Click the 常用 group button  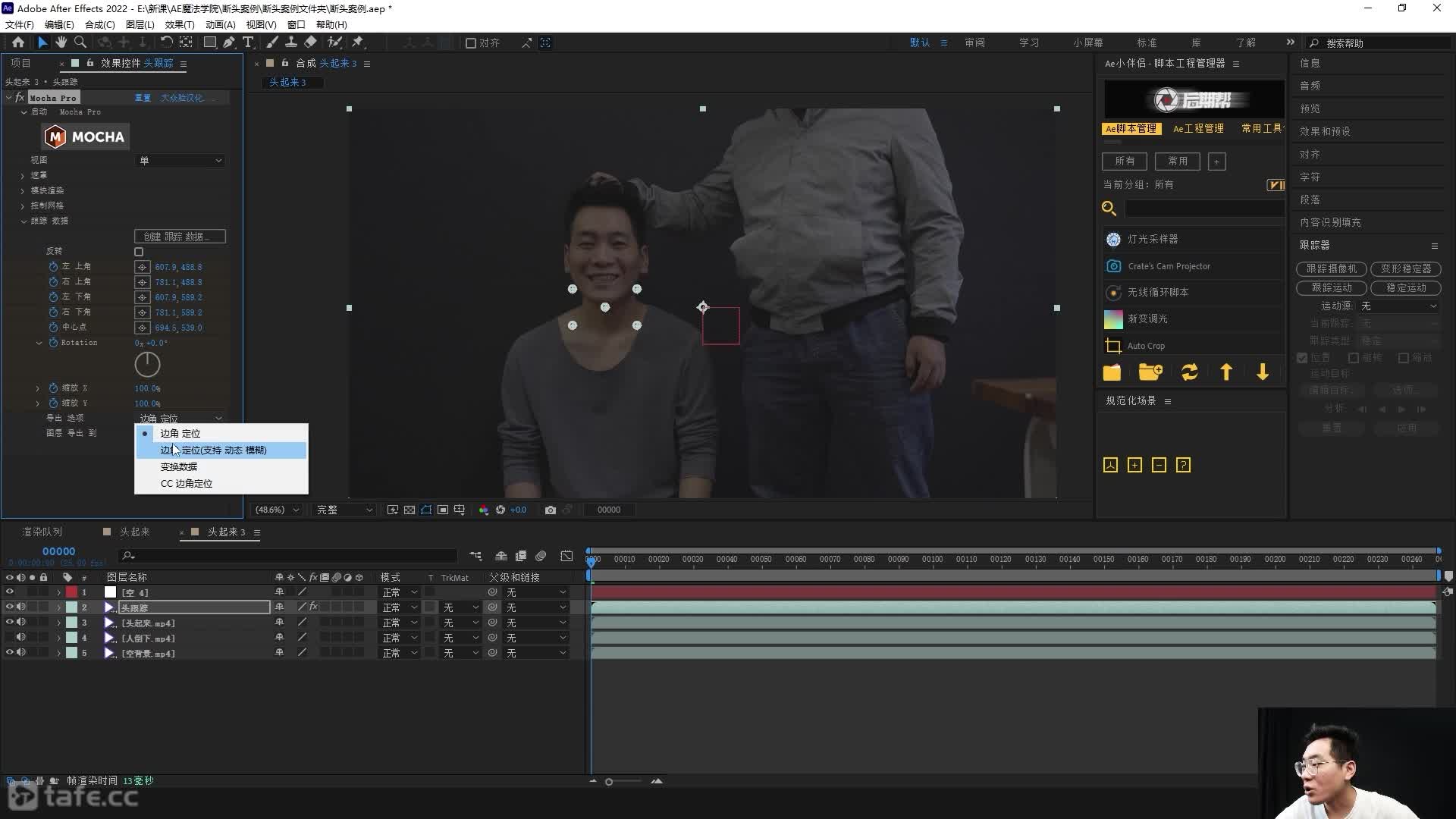click(1178, 162)
